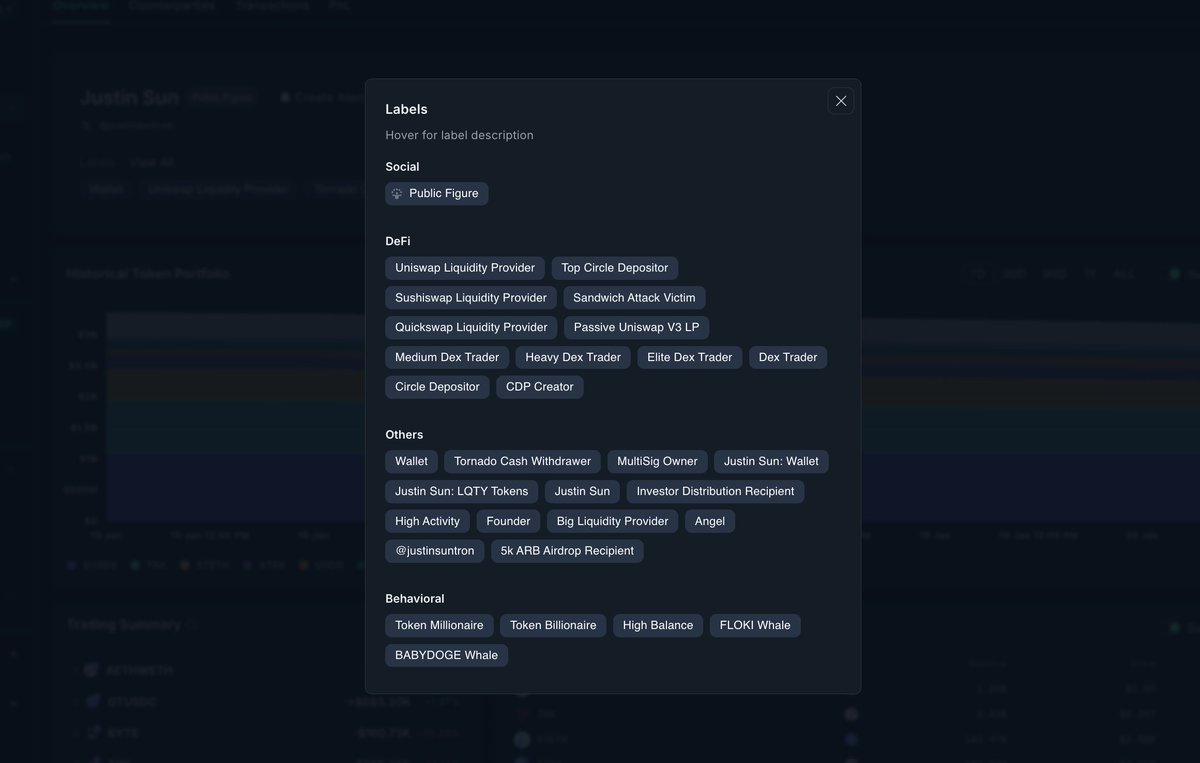The width and height of the screenshot is (1200, 763).
Task: Select the Tornado Cash Withdrawer label
Action: pos(522,462)
